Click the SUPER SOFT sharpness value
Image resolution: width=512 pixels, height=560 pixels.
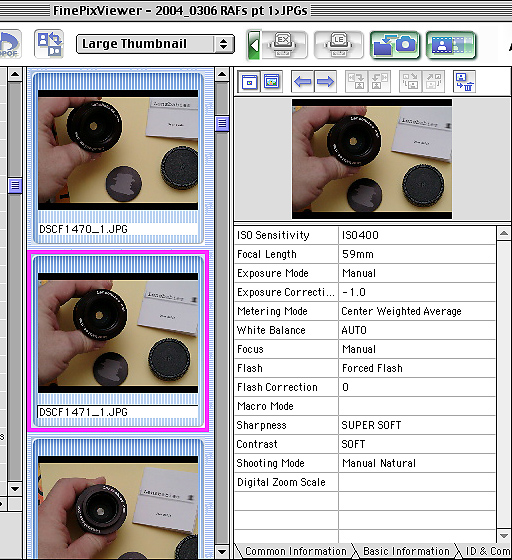click(417, 425)
